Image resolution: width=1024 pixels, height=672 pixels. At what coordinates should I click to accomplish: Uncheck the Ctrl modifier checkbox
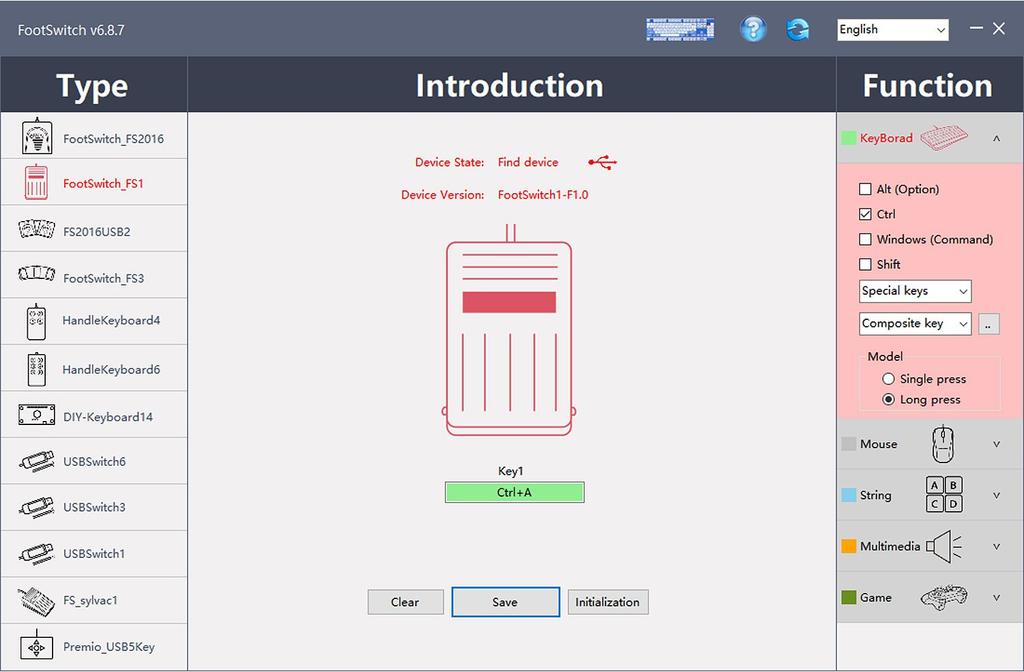tap(866, 214)
